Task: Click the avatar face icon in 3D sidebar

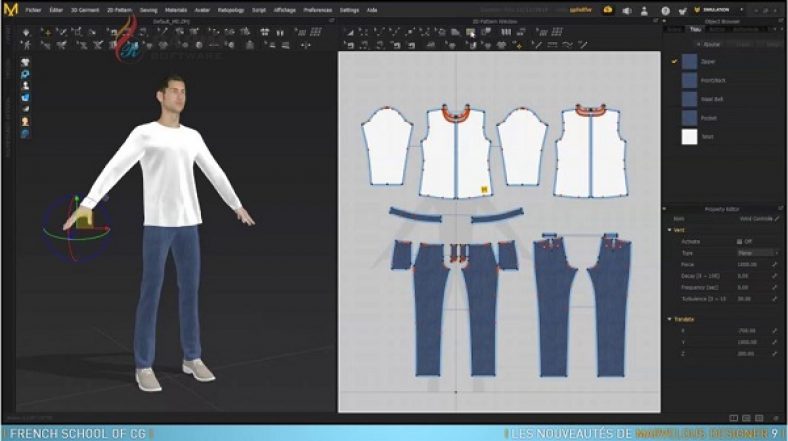Action: (x=24, y=121)
